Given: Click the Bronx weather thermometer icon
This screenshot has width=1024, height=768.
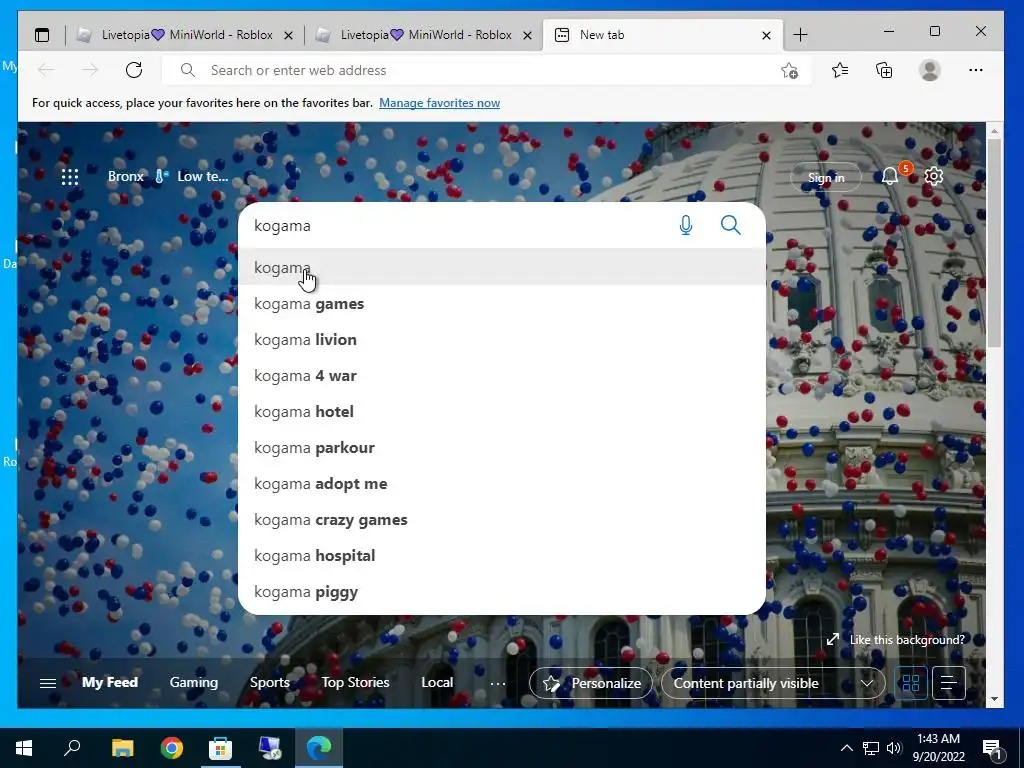Looking at the screenshot, I should pyautogui.click(x=161, y=176).
